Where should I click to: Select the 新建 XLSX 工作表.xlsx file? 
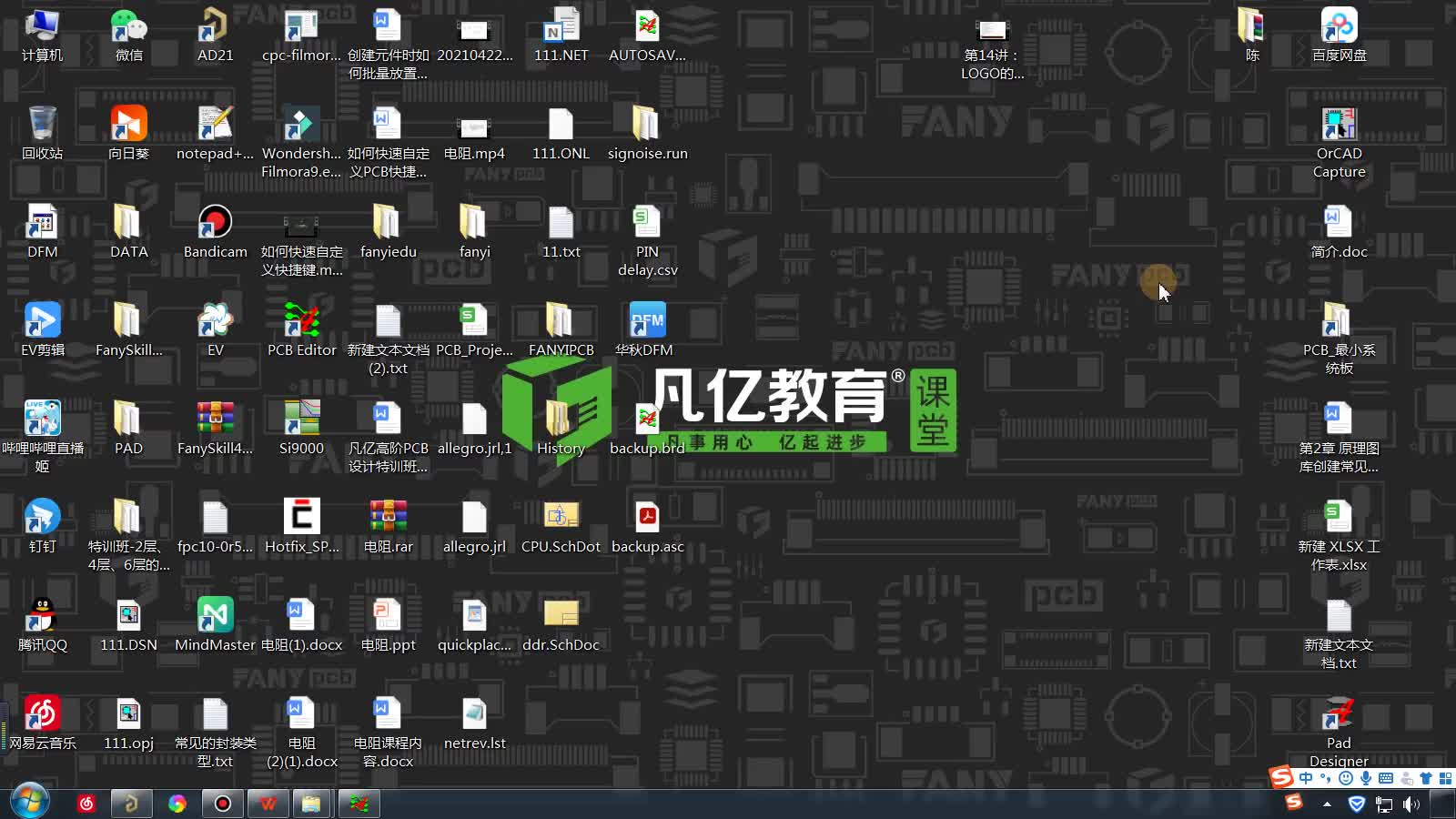pos(1339,535)
